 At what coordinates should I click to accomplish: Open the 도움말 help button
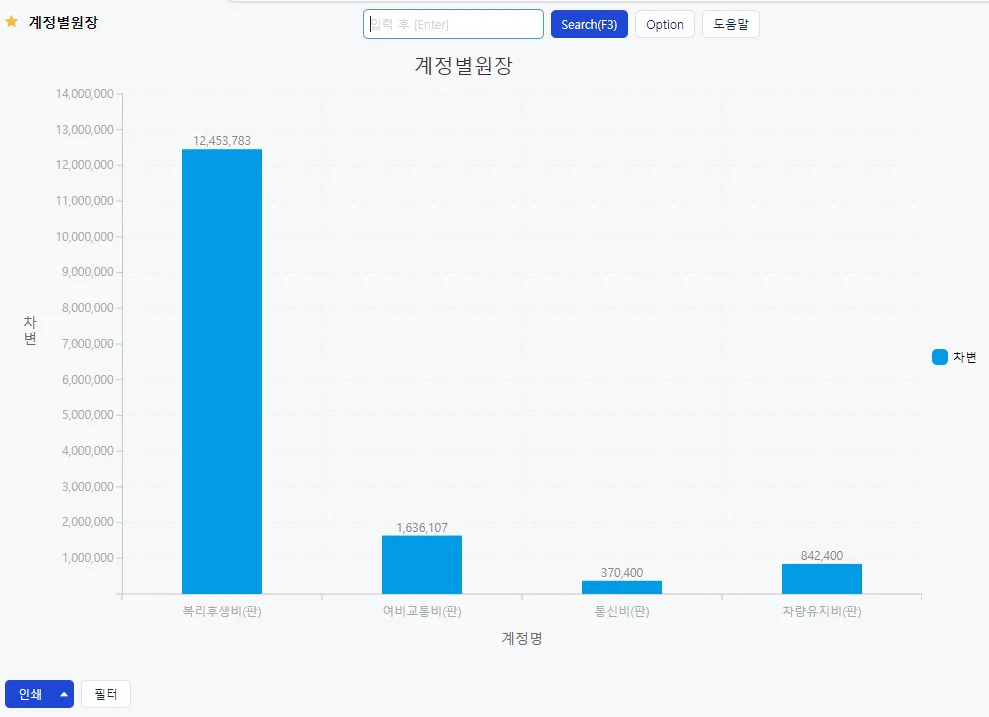(731, 25)
